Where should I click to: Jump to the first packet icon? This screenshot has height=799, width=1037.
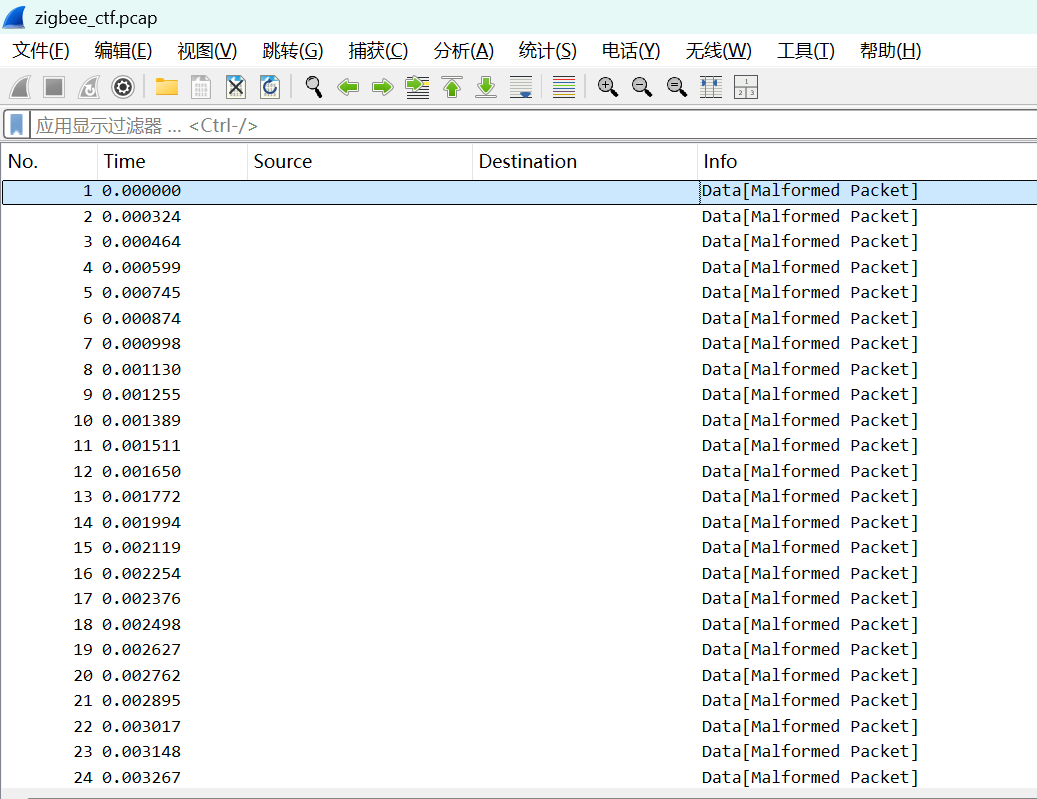click(x=452, y=87)
